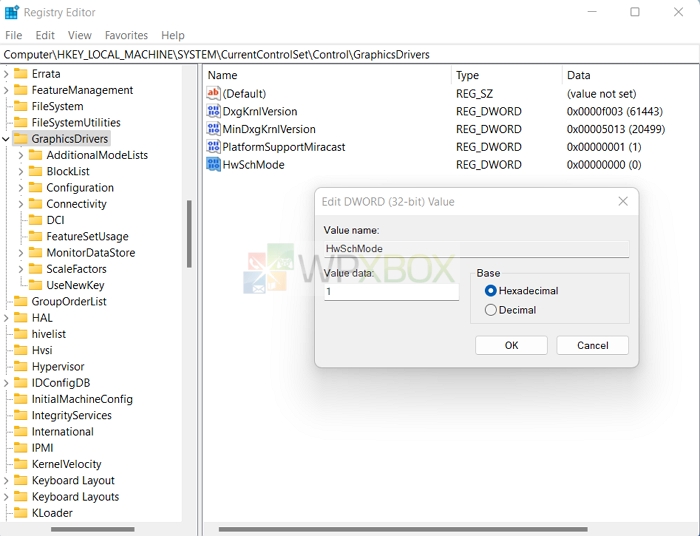Open the View menu
The height and width of the screenshot is (536, 700).
pyautogui.click(x=79, y=35)
